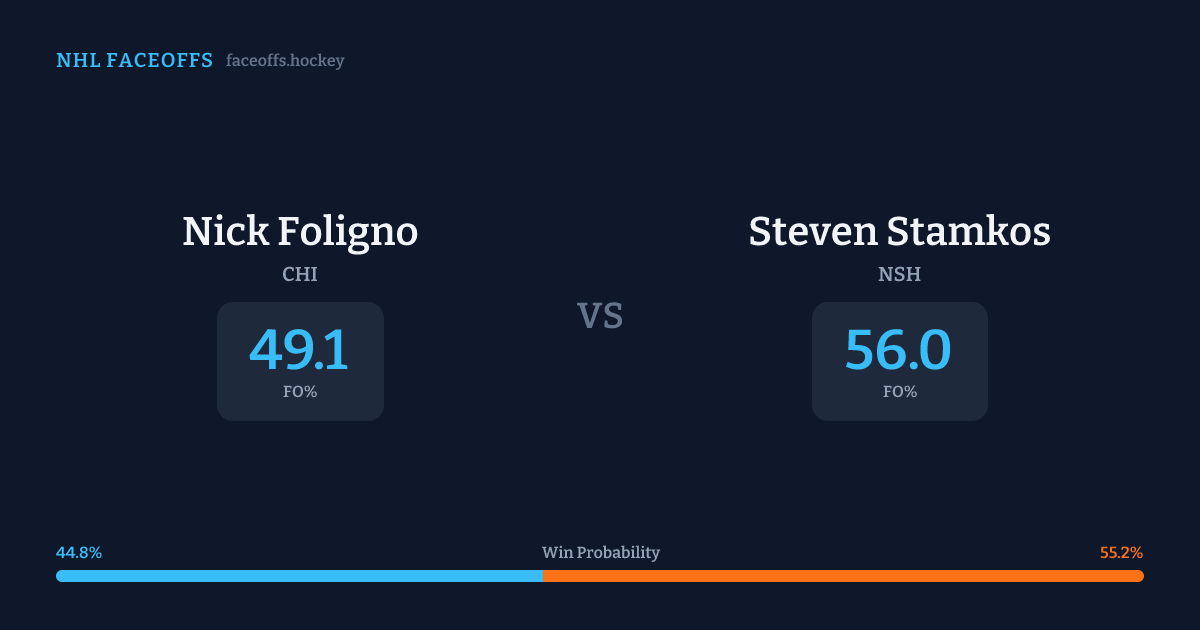The height and width of the screenshot is (630, 1200).
Task: Select the Steven Stamkos player name
Action: 899,232
